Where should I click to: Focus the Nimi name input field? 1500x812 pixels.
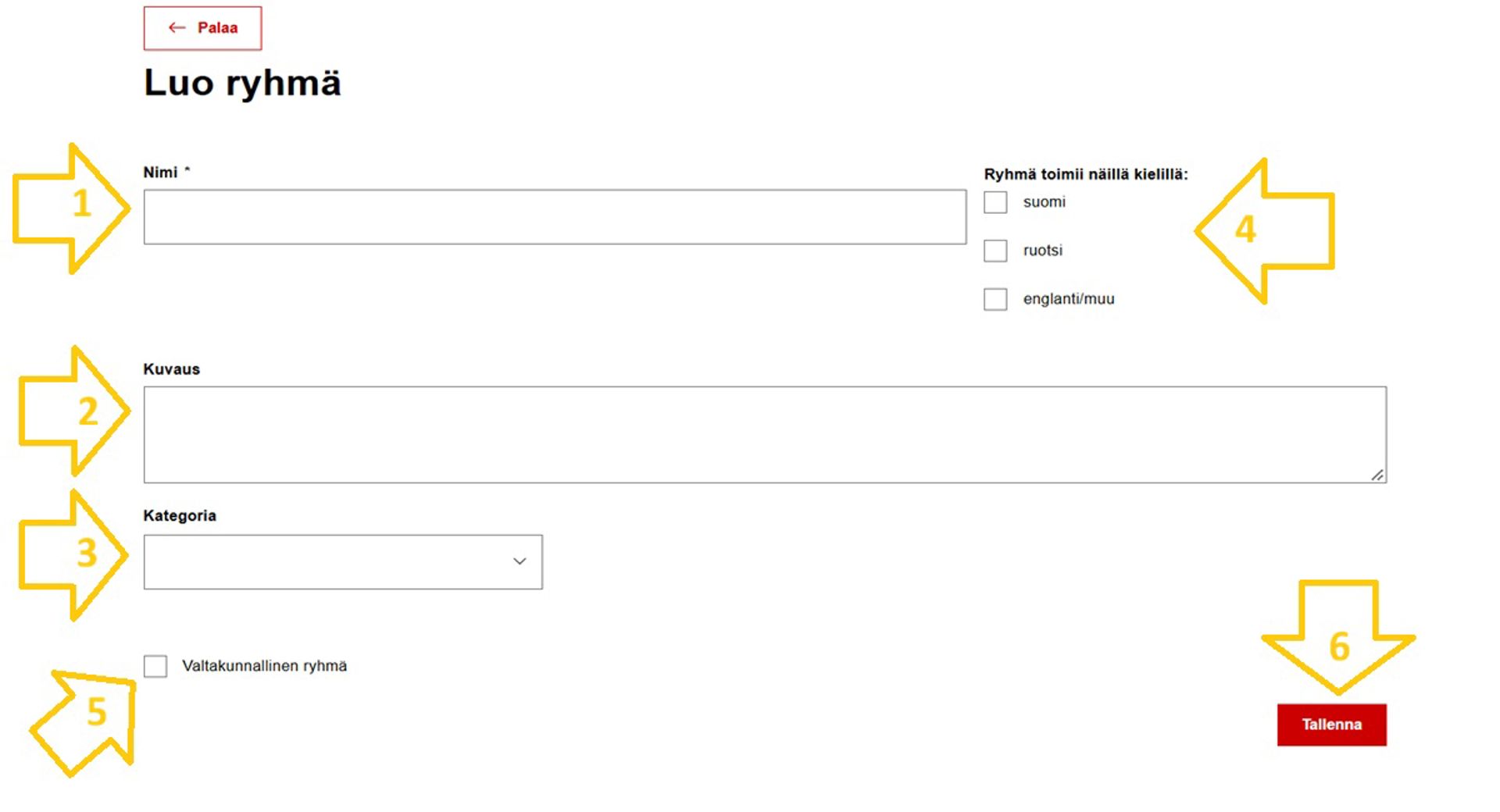(555, 217)
